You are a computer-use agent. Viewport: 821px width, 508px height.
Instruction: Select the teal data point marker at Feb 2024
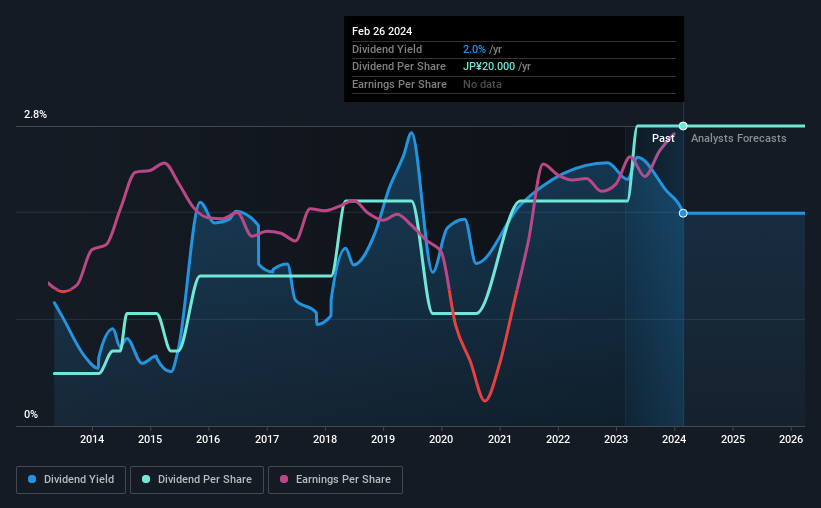683,126
